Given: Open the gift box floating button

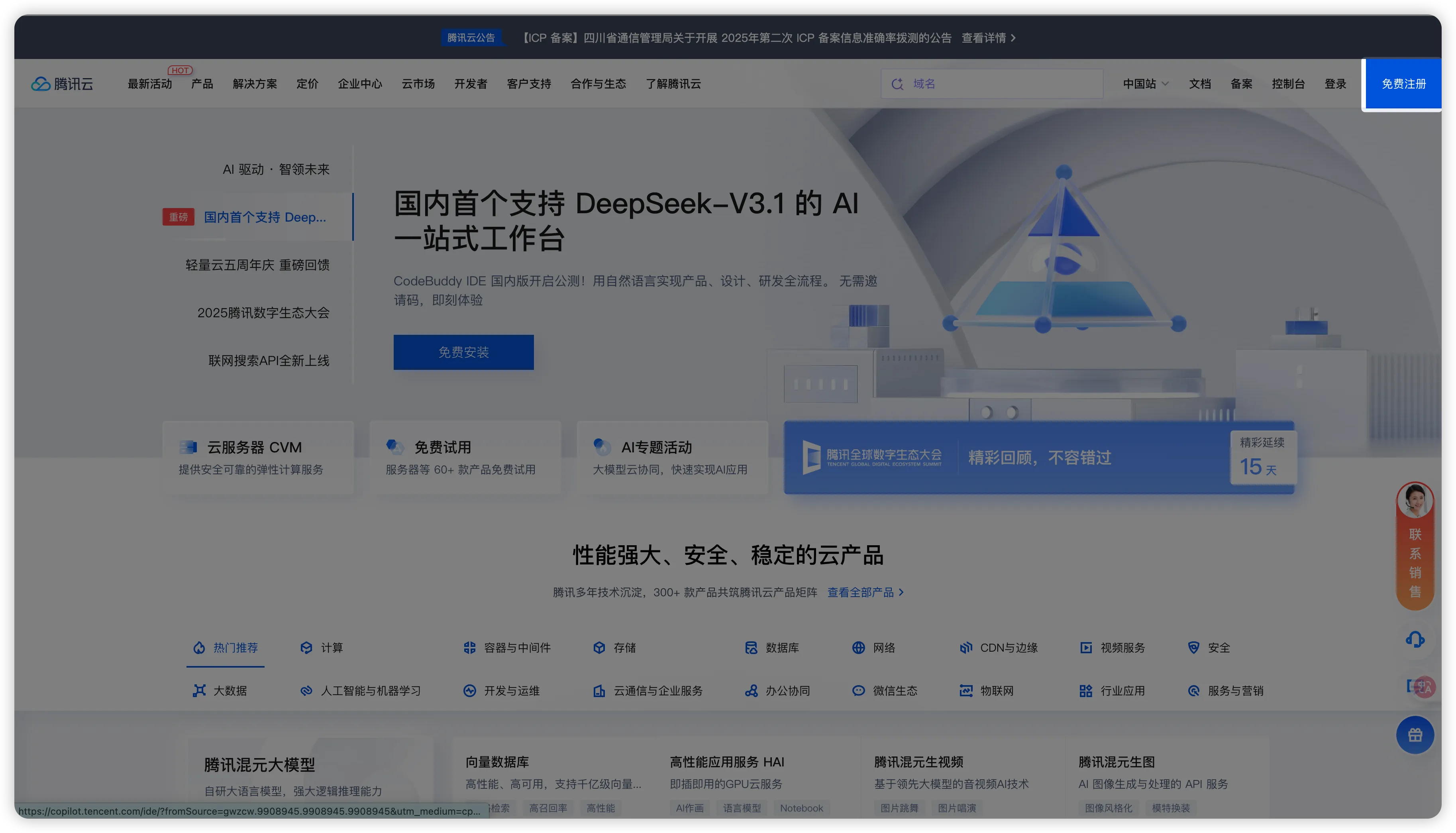Looking at the screenshot, I should click(1415, 735).
